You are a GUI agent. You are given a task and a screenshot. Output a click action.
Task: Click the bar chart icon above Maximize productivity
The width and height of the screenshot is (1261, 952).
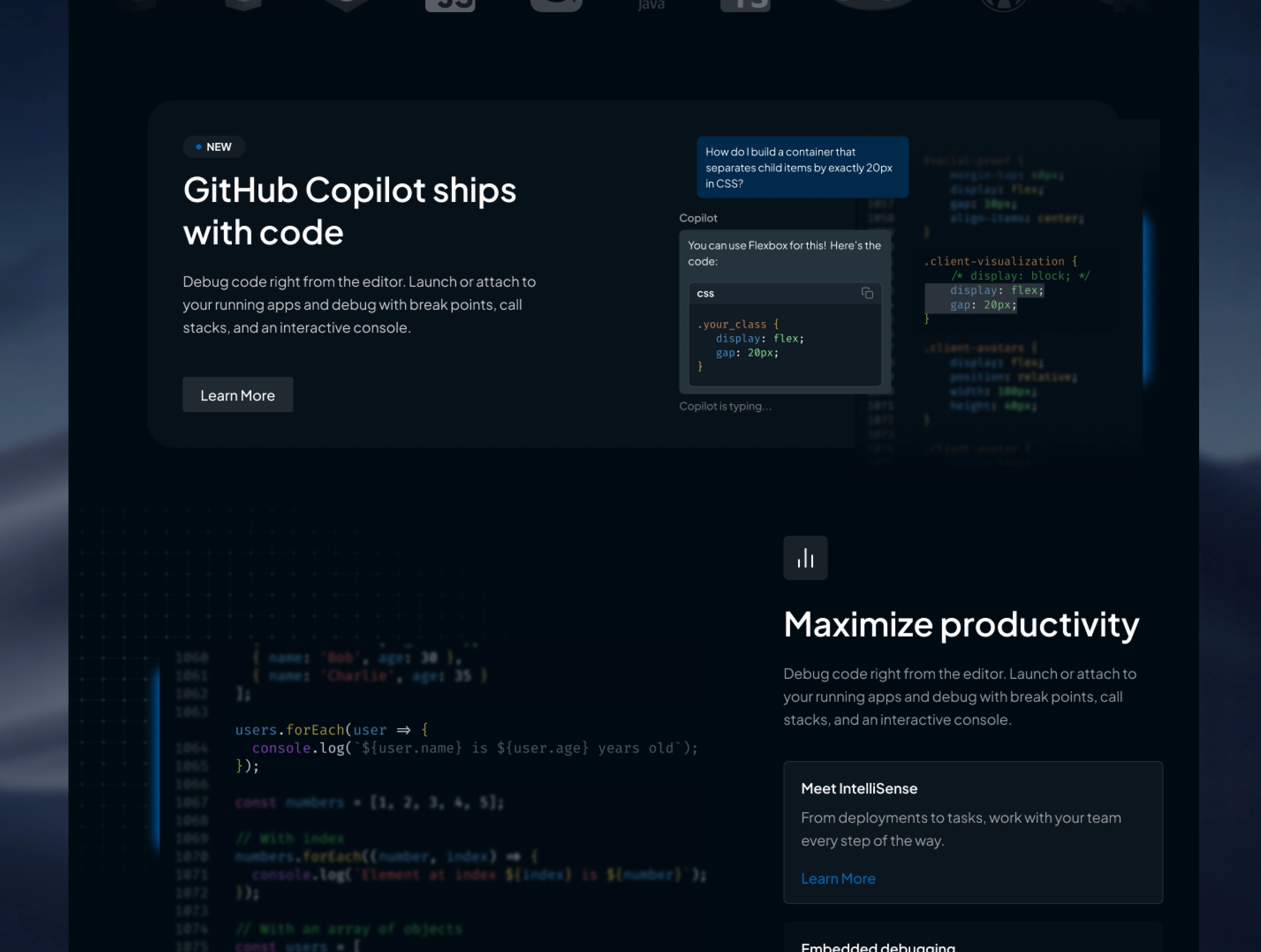(x=805, y=558)
